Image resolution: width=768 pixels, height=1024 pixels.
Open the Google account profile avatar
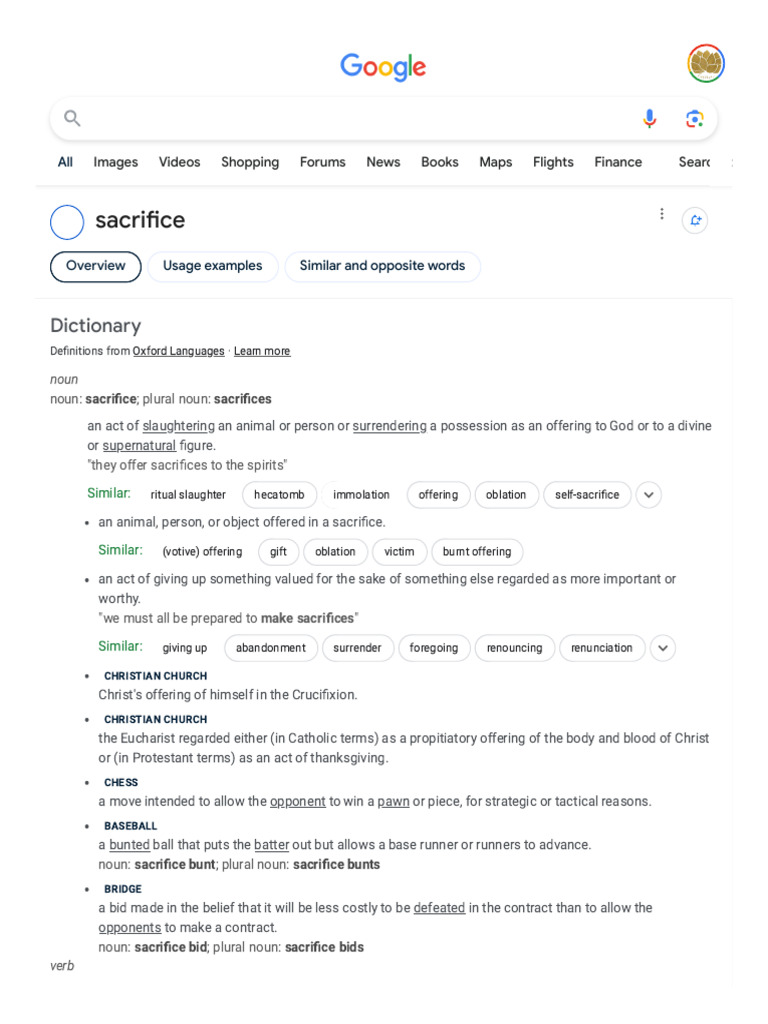706,63
